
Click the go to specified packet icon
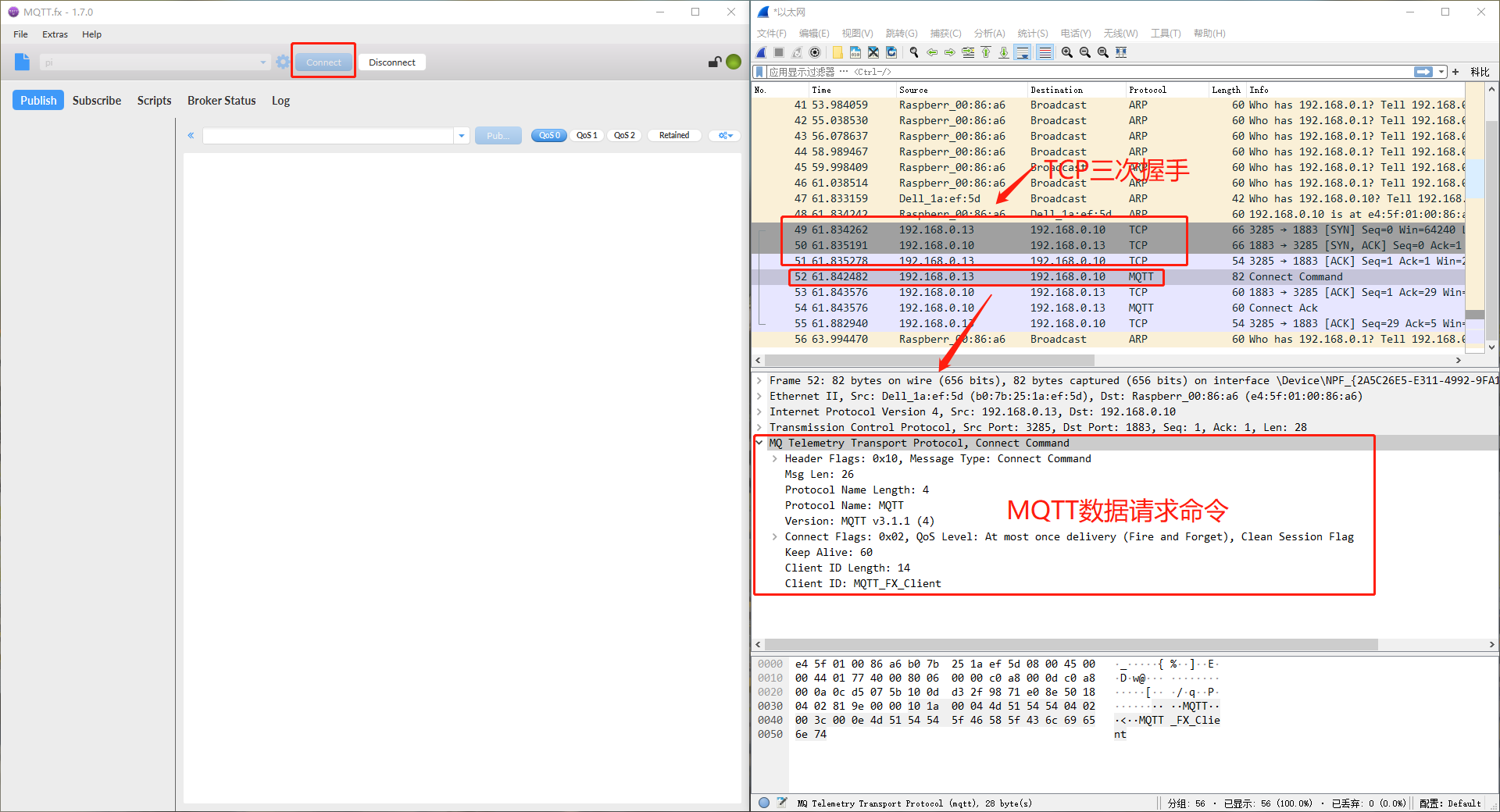coord(968,52)
